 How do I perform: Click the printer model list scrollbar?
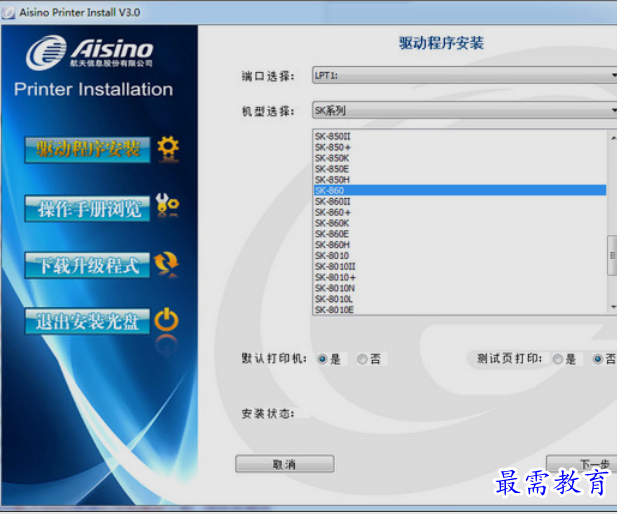coord(612,258)
